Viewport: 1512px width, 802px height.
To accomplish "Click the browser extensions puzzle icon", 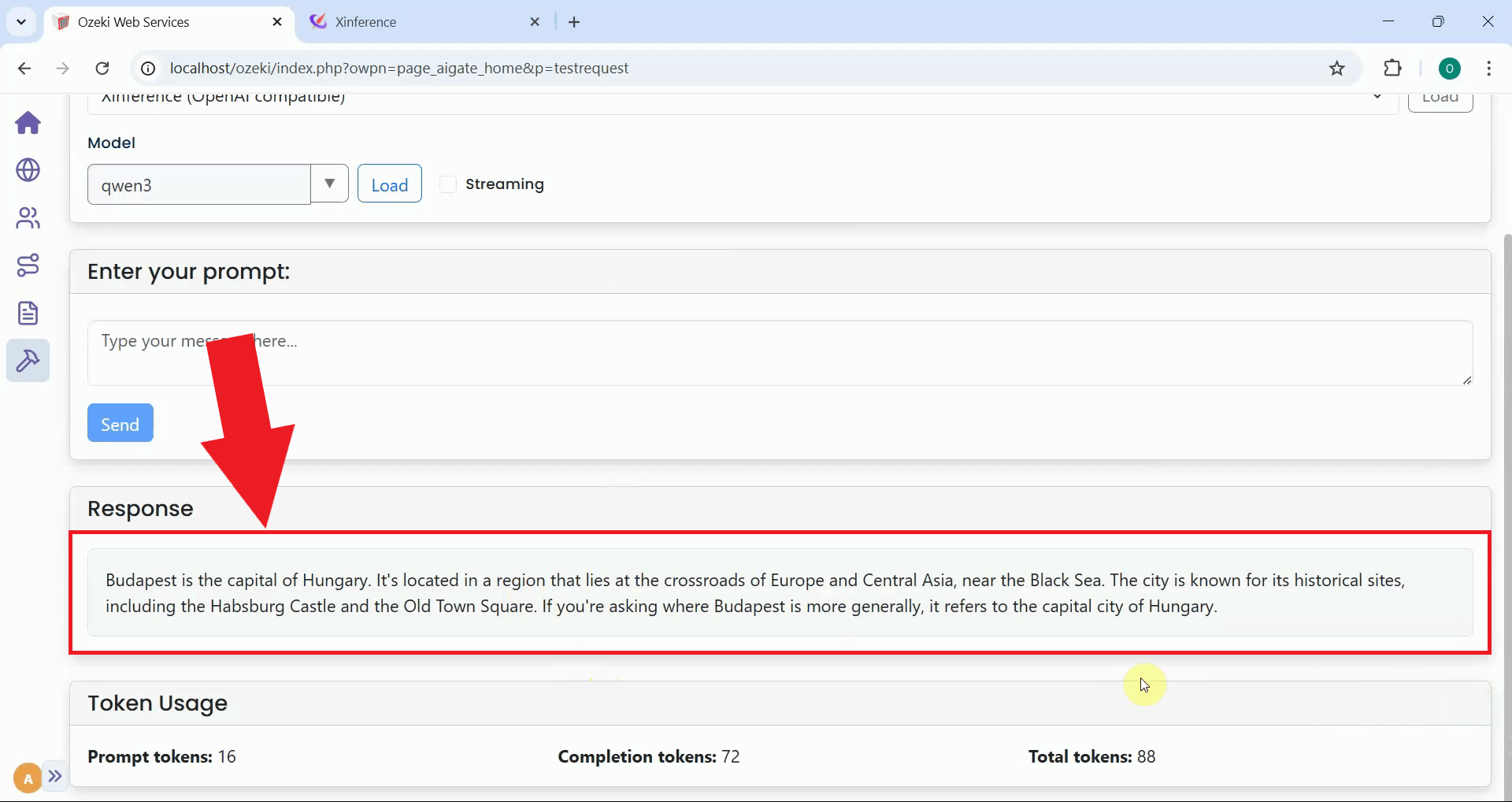I will pos(1393,68).
